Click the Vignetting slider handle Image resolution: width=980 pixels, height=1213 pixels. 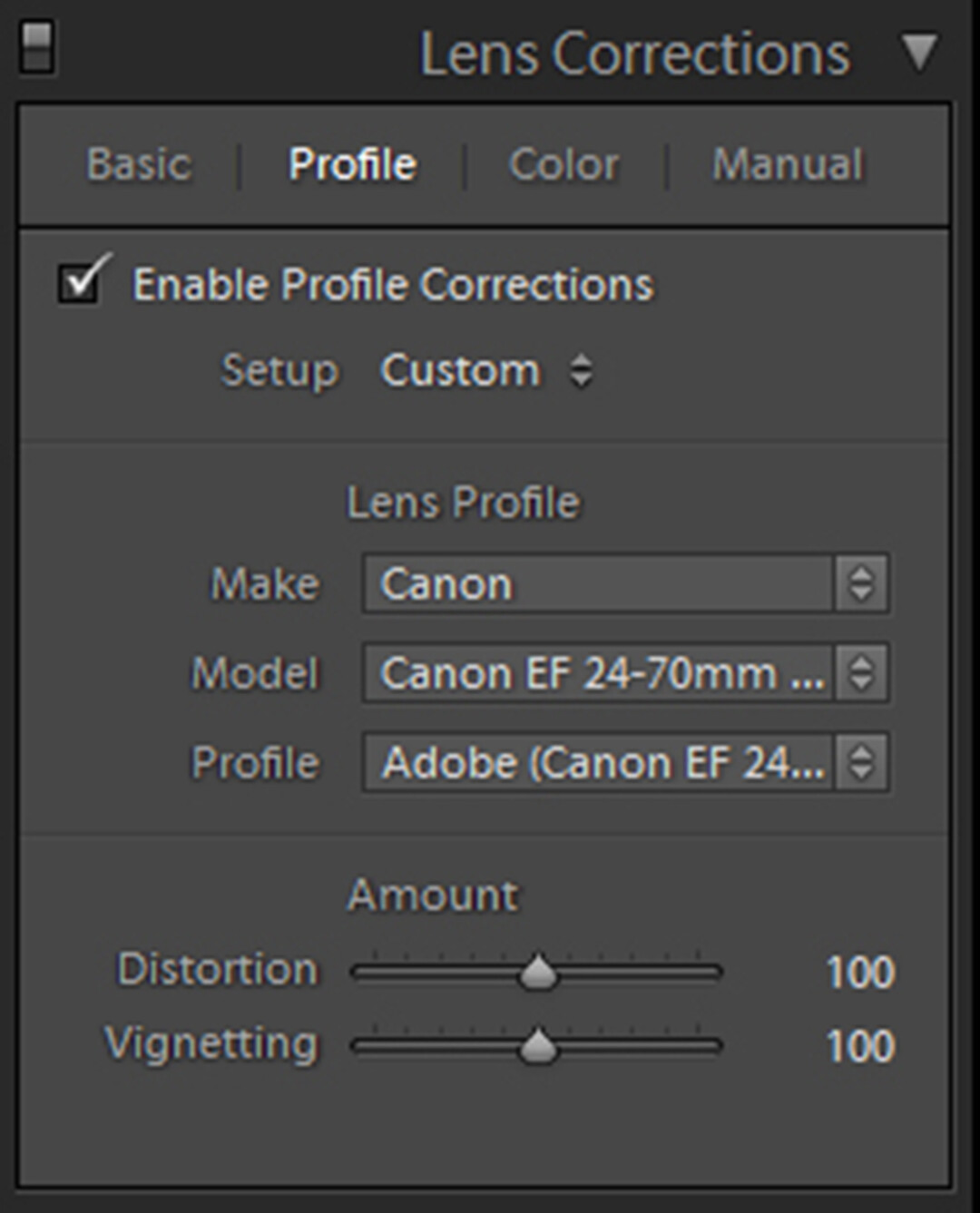(x=538, y=1046)
